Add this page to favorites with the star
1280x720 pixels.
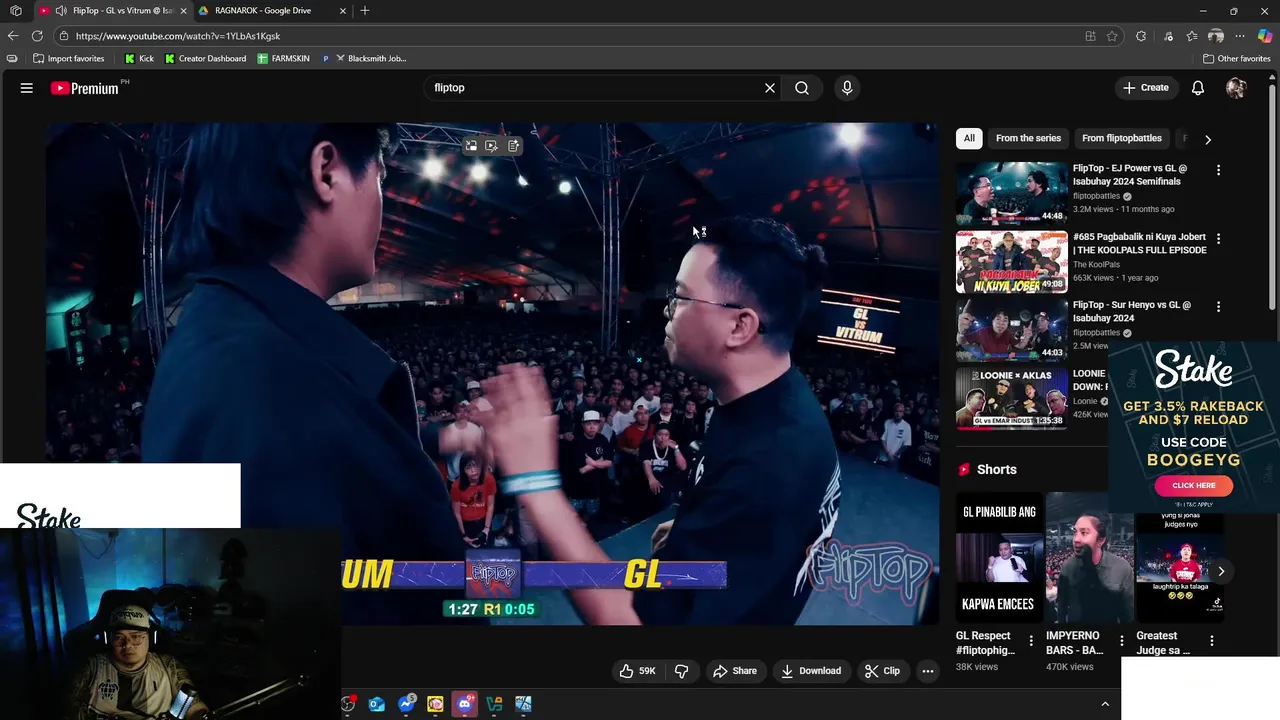coord(1112,36)
